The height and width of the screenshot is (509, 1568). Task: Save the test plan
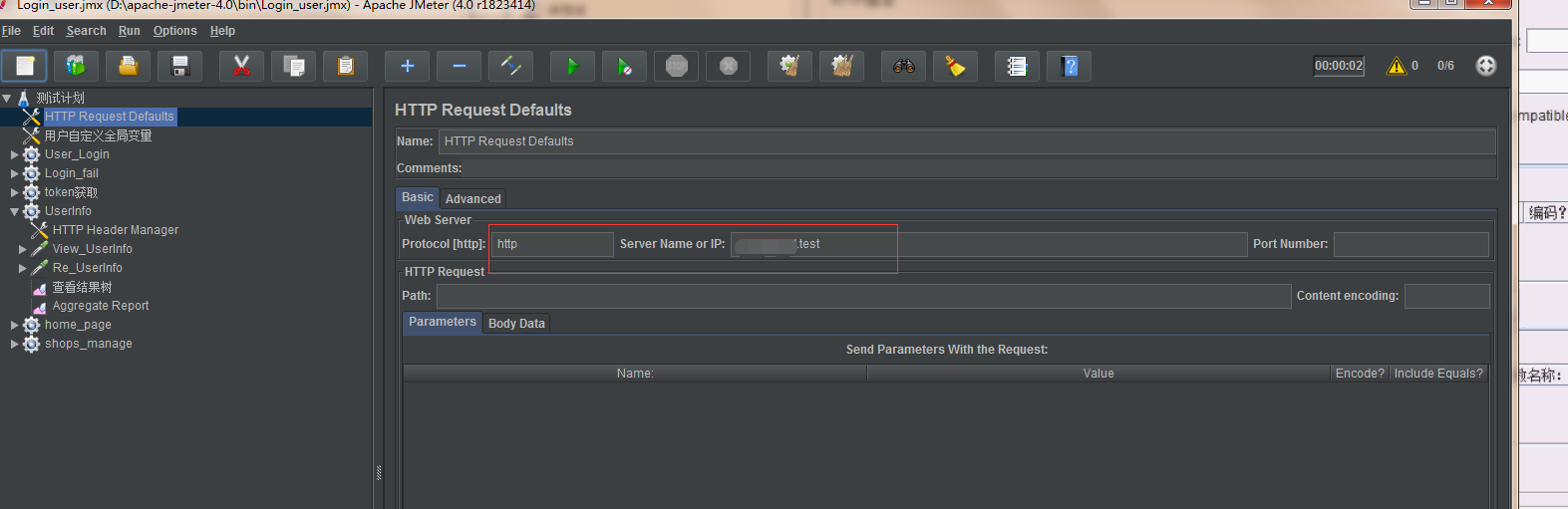[180, 66]
